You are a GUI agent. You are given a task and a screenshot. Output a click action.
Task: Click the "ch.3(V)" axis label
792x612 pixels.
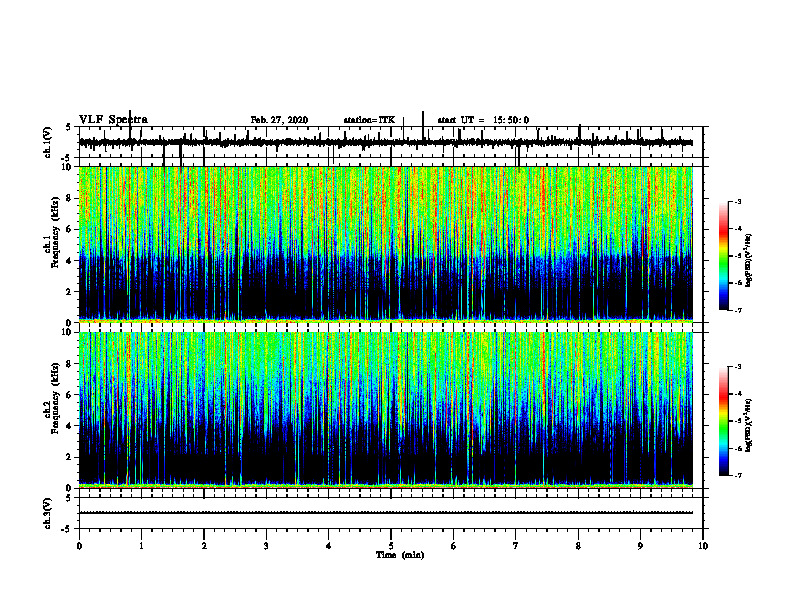(x=48, y=513)
